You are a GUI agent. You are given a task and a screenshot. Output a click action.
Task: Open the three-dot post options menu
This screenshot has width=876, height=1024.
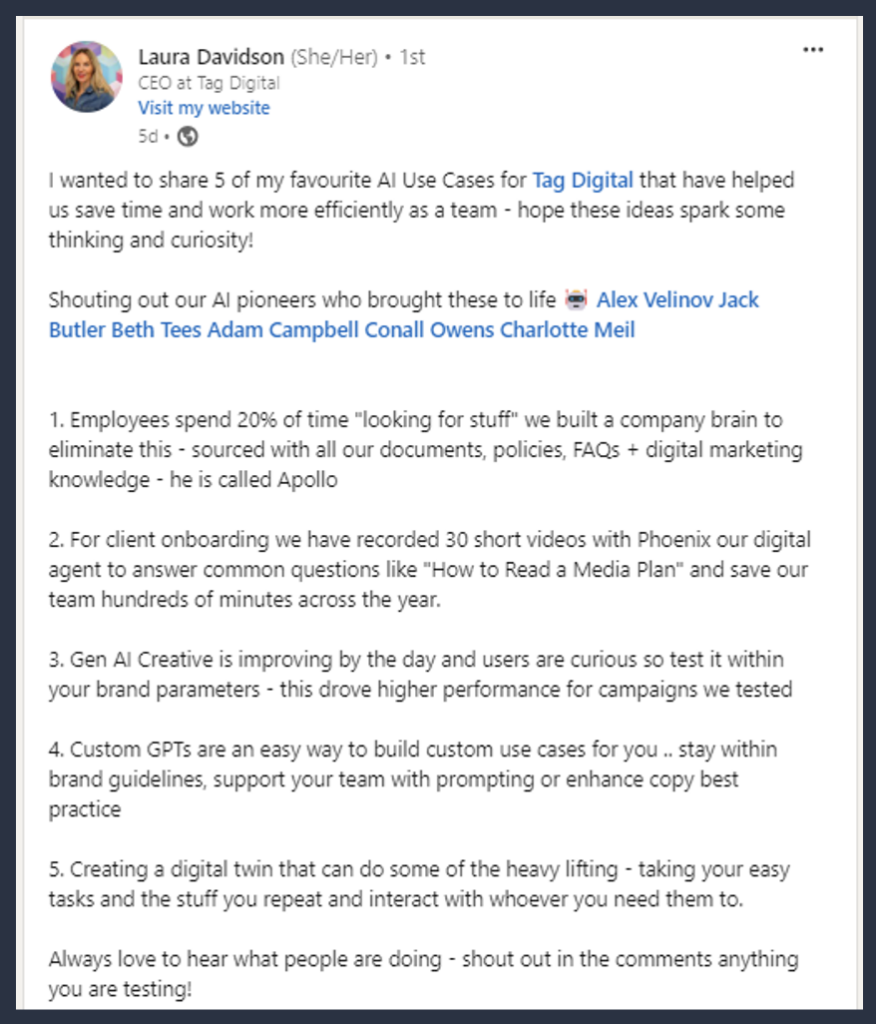click(x=813, y=50)
